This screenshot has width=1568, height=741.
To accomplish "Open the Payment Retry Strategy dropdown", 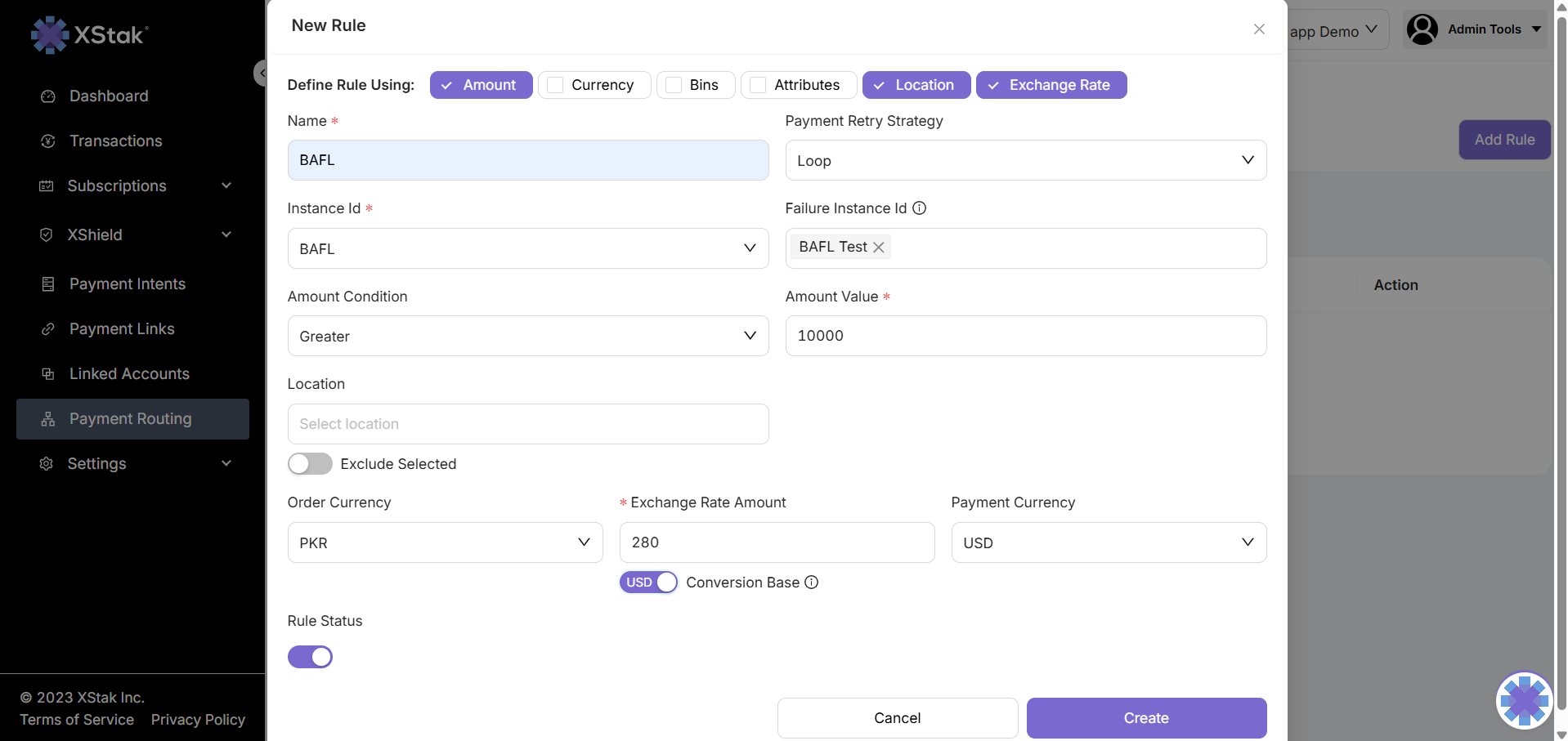I will [x=1025, y=160].
